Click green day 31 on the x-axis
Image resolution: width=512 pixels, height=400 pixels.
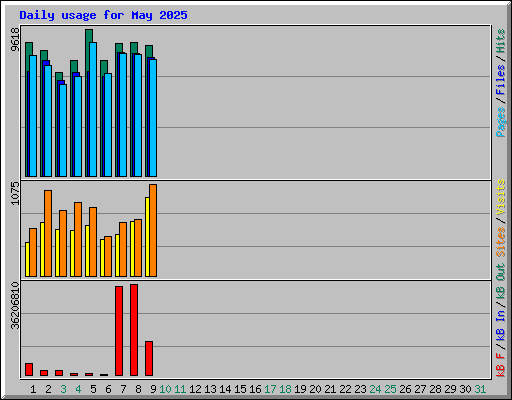480,389
